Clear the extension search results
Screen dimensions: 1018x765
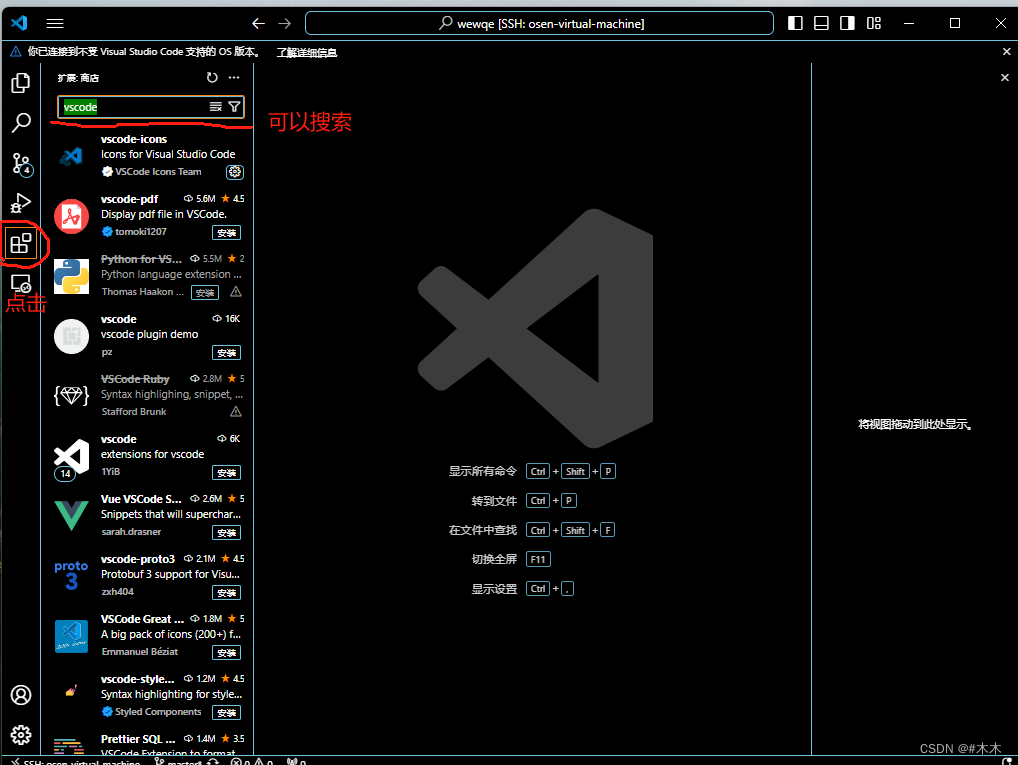[216, 107]
